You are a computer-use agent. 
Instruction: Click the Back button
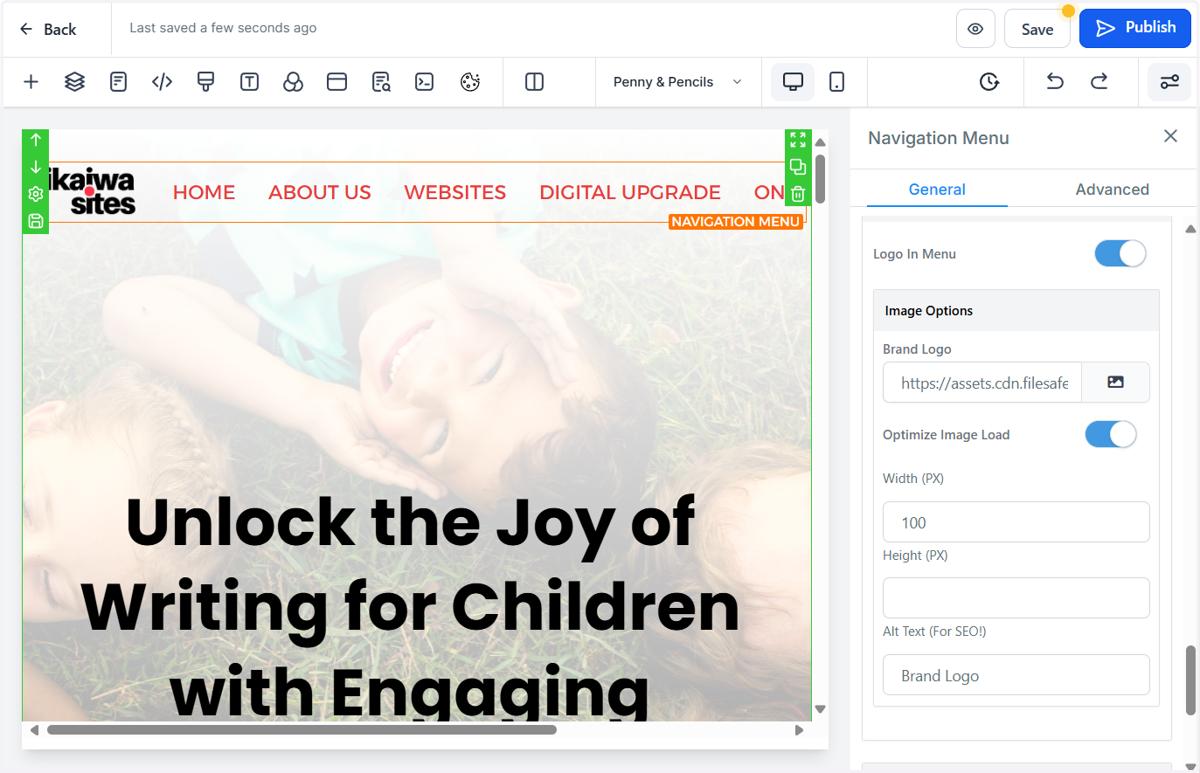coord(48,29)
